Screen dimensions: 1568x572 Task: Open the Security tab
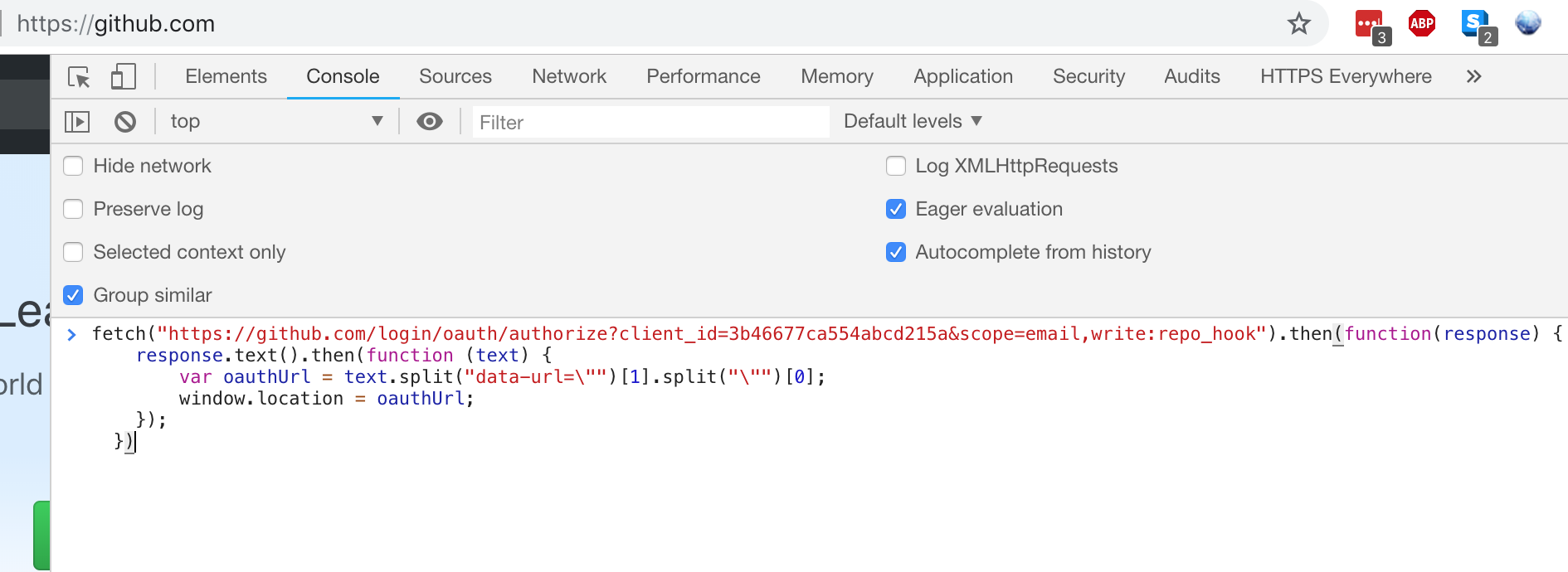(1089, 76)
